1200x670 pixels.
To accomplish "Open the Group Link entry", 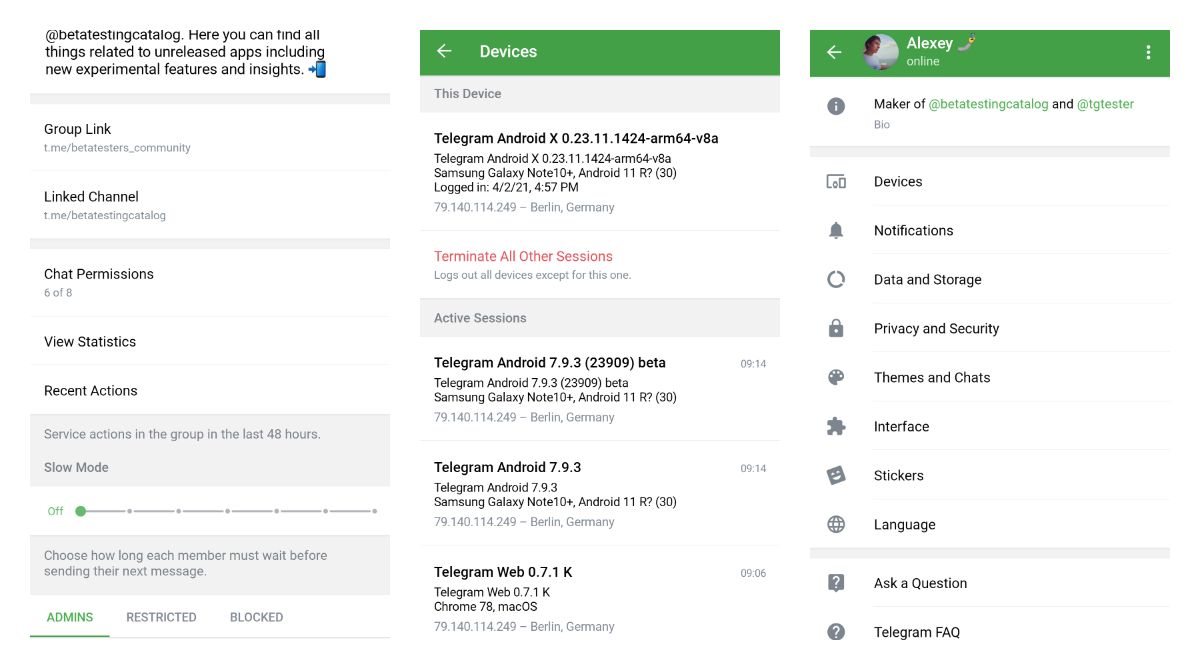I will click(x=210, y=138).
